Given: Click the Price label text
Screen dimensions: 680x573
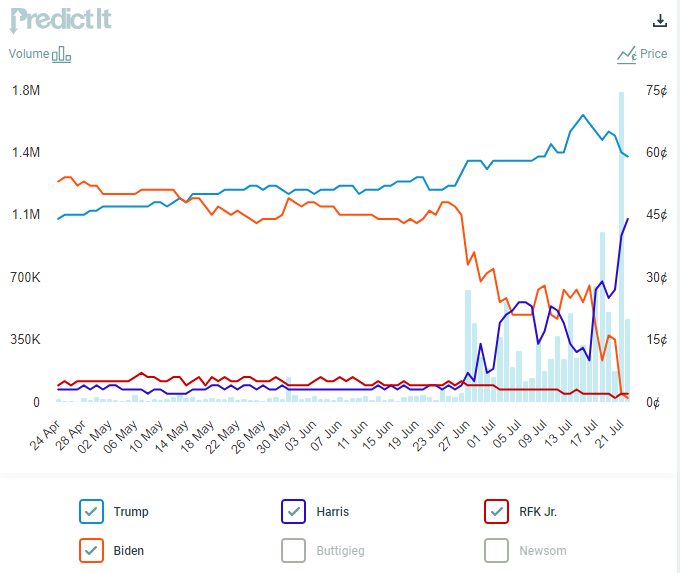Looking at the screenshot, I should [x=654, y=54].
